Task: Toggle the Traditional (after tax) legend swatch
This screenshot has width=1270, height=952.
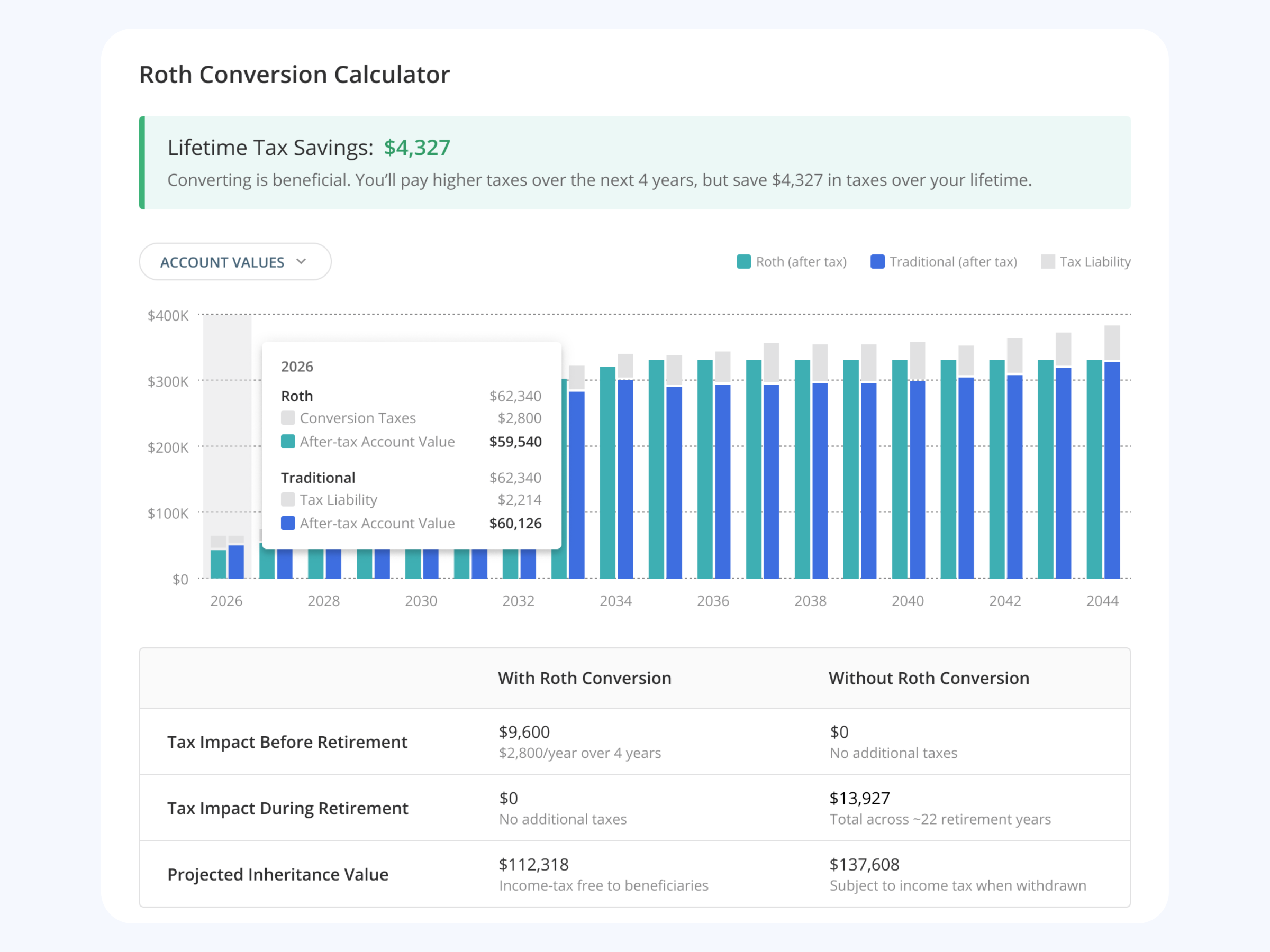Action: (x=877, y=262)
